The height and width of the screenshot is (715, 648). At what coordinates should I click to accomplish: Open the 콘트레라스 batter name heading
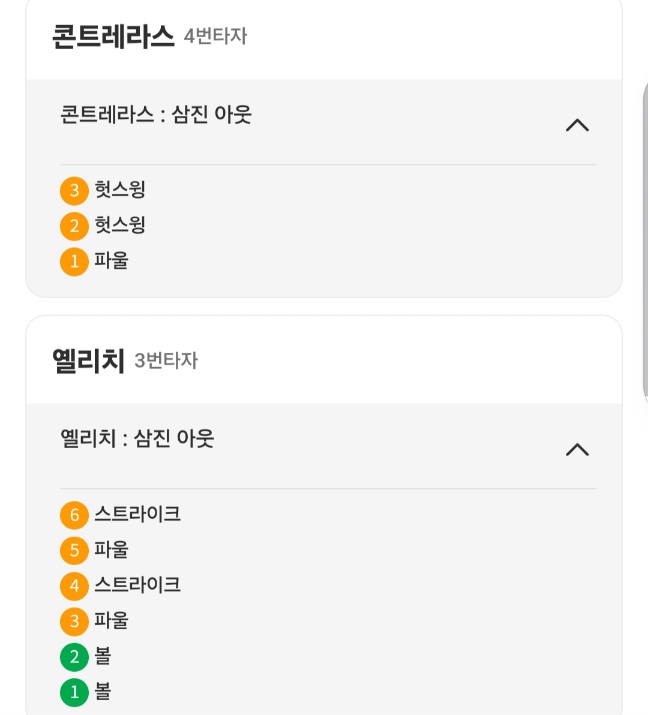point(113,36)
